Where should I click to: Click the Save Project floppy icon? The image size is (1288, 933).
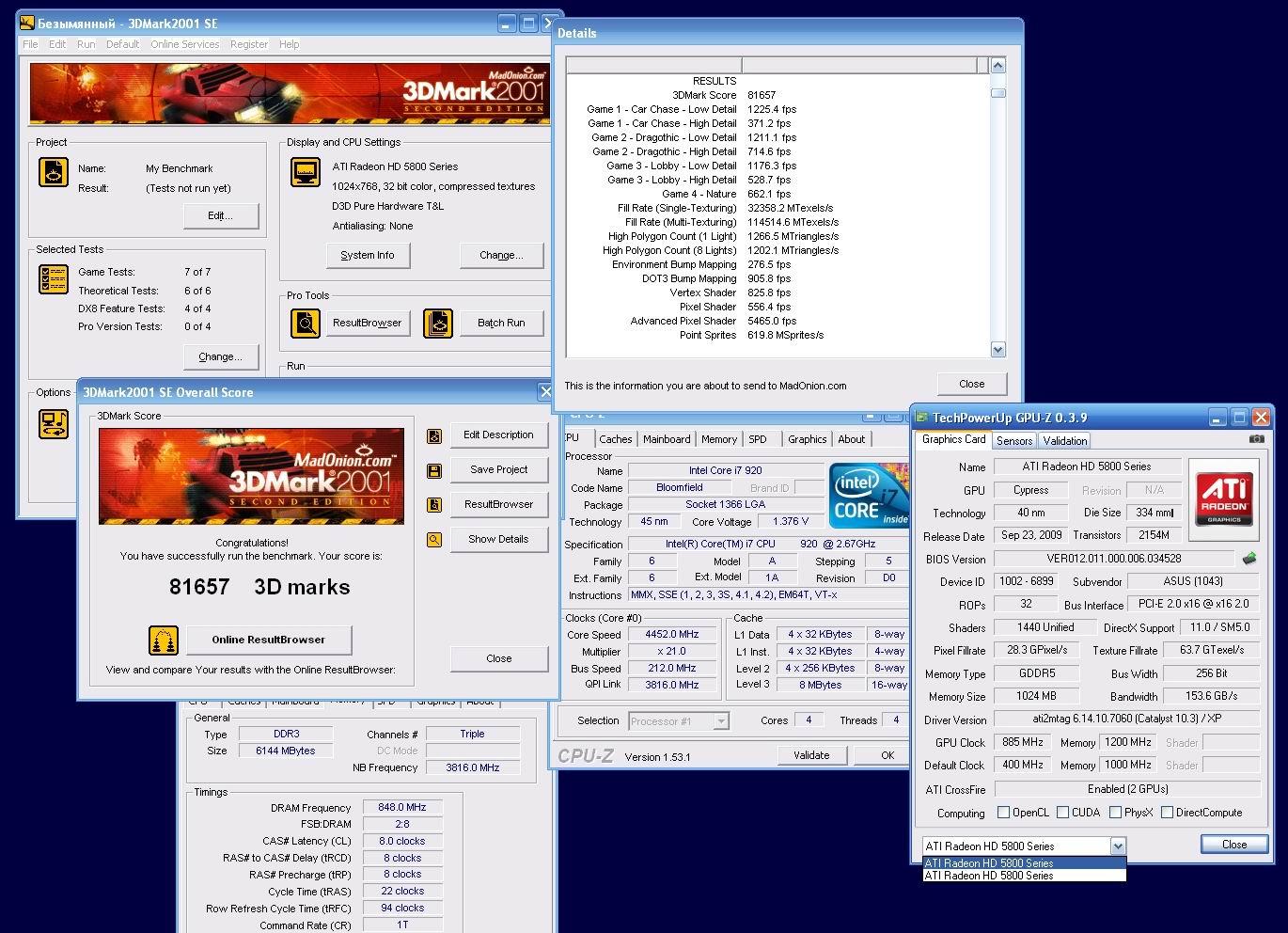[434, 470]
